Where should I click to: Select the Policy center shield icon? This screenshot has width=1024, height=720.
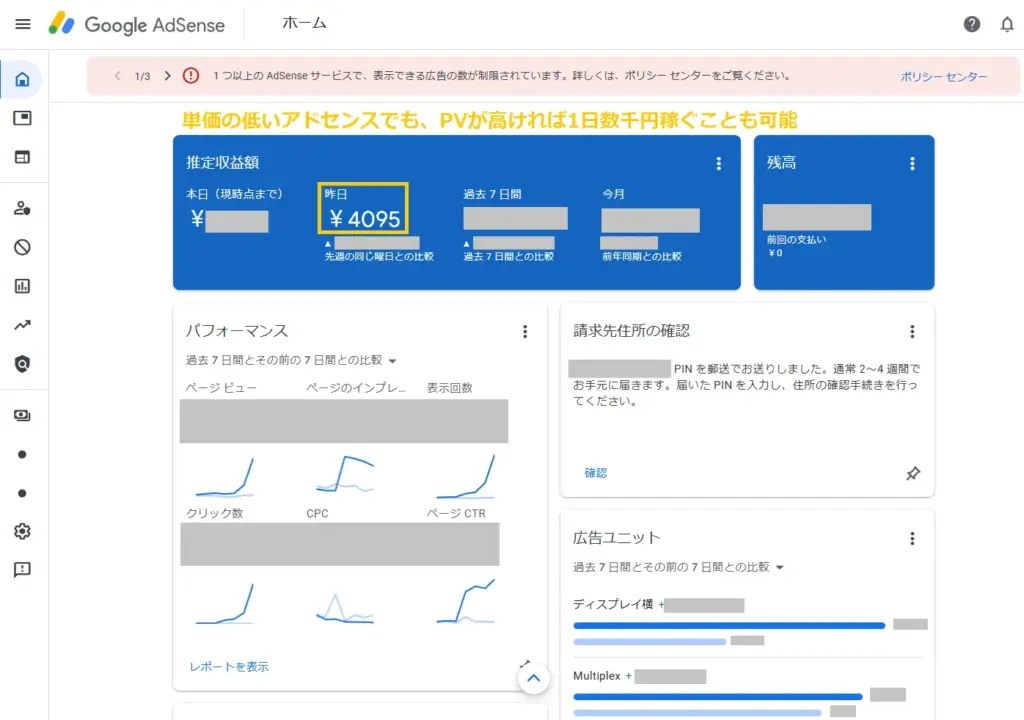(x=22, y=363)
